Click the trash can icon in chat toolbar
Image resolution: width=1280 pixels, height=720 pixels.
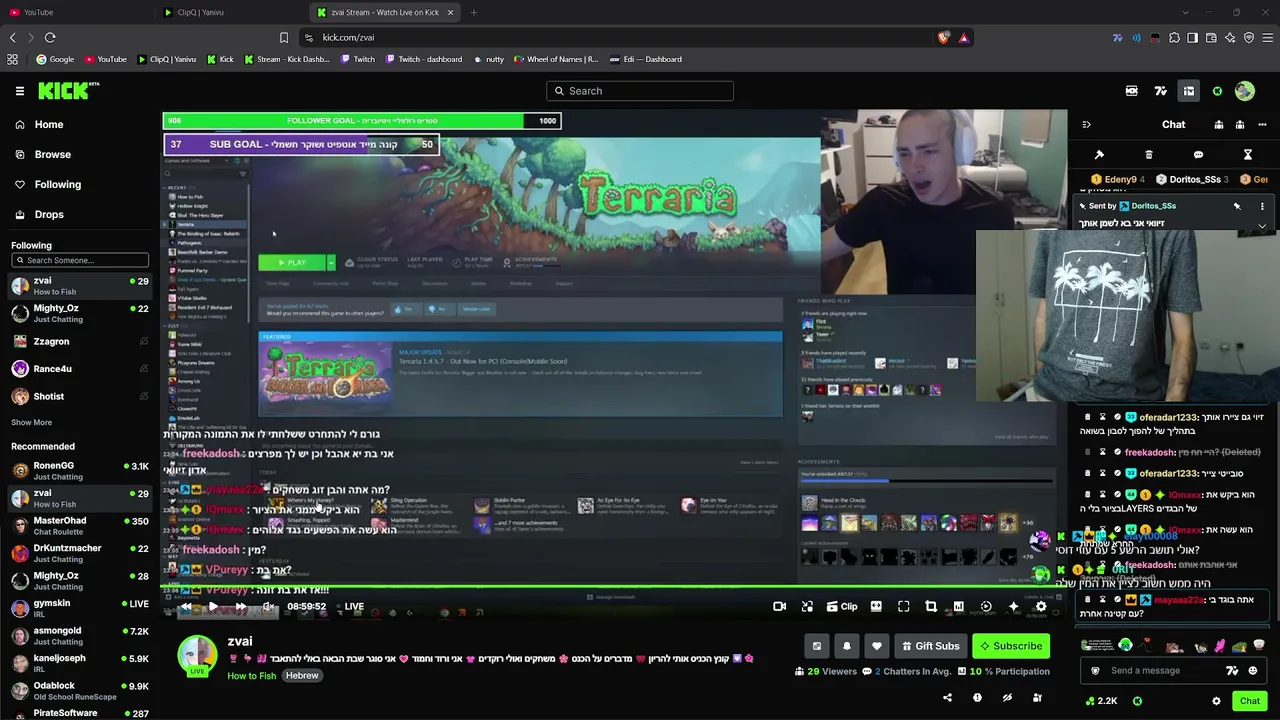1148,155
